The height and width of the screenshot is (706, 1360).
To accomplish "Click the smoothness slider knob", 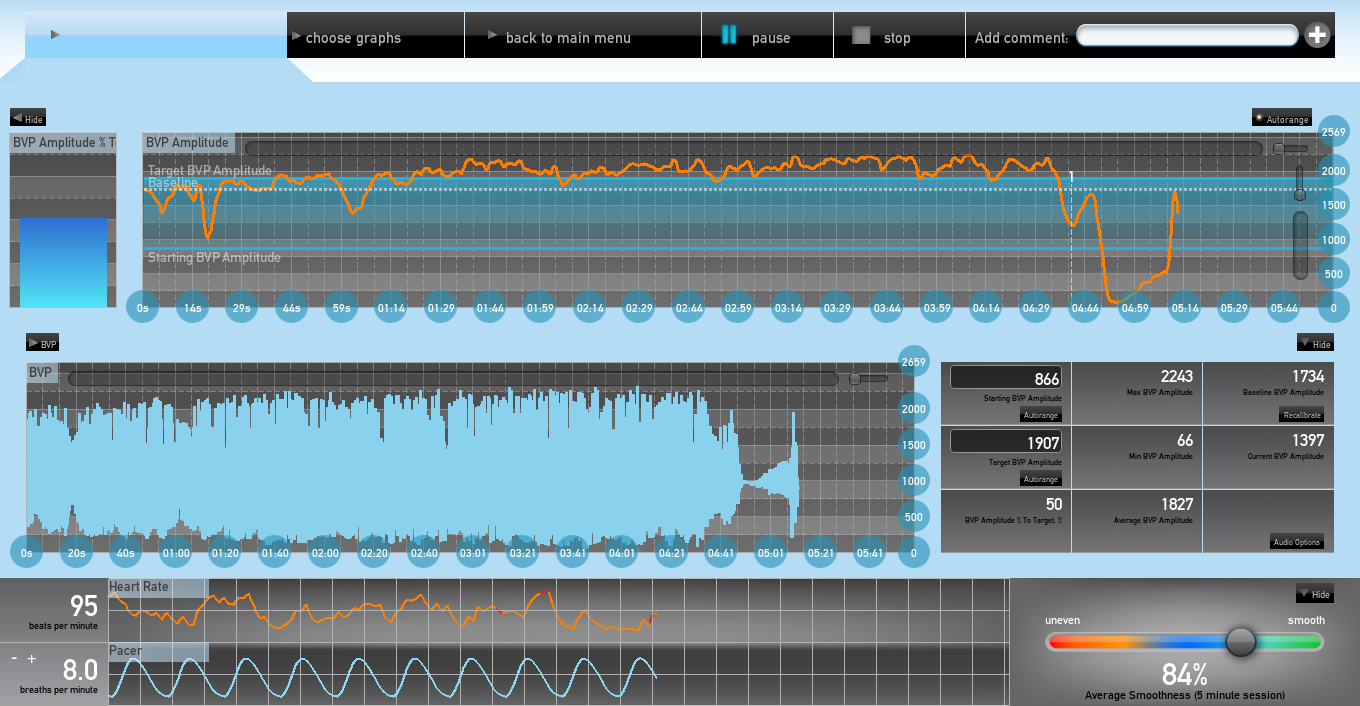I will coord(1240,641).
